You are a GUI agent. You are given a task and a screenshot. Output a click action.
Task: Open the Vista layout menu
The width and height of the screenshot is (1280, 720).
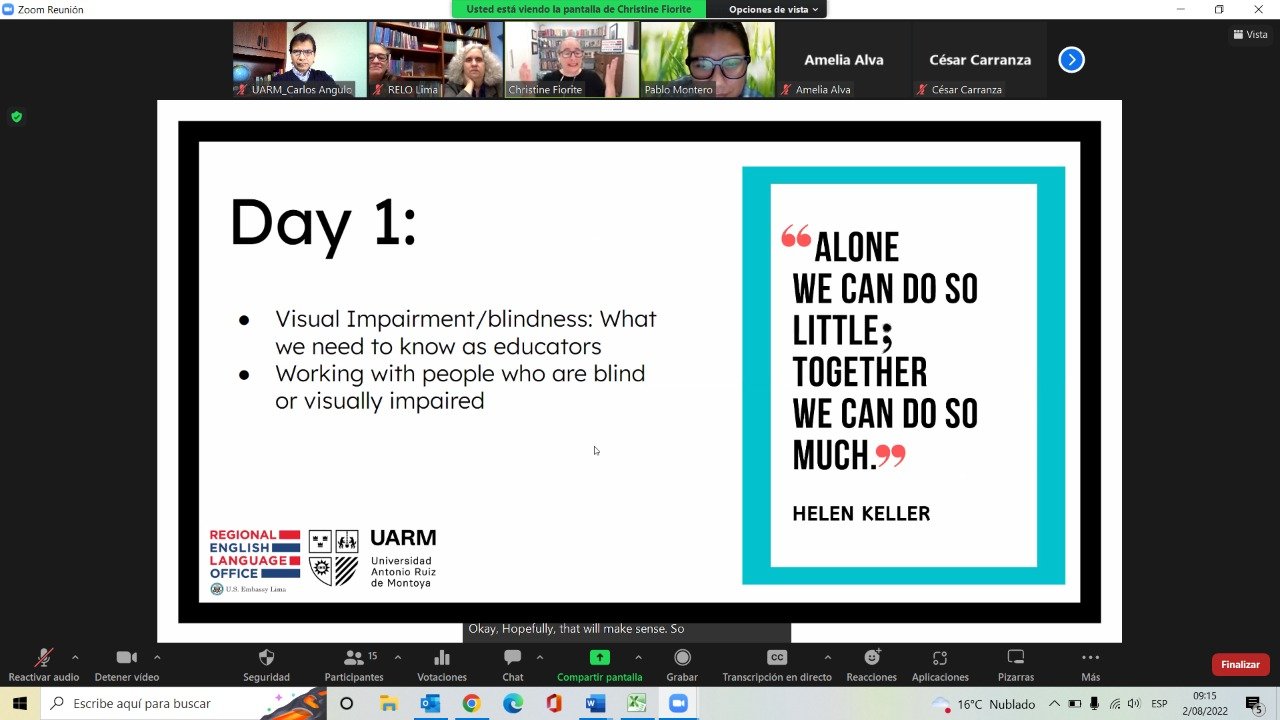(x=1250, y=34)
